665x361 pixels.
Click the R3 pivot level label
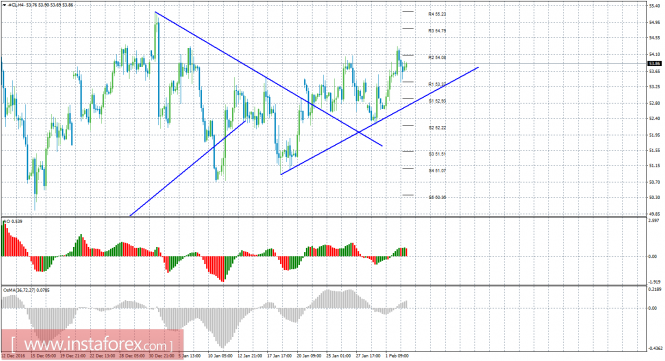(437, 31)
